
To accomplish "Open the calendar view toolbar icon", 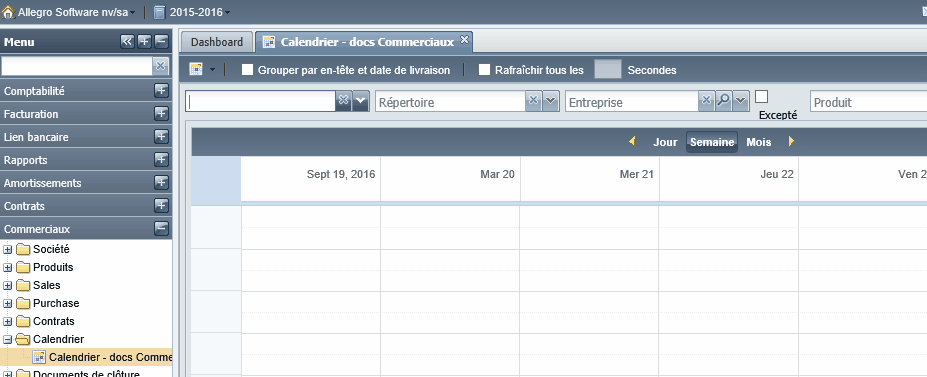I will point(196,70).
